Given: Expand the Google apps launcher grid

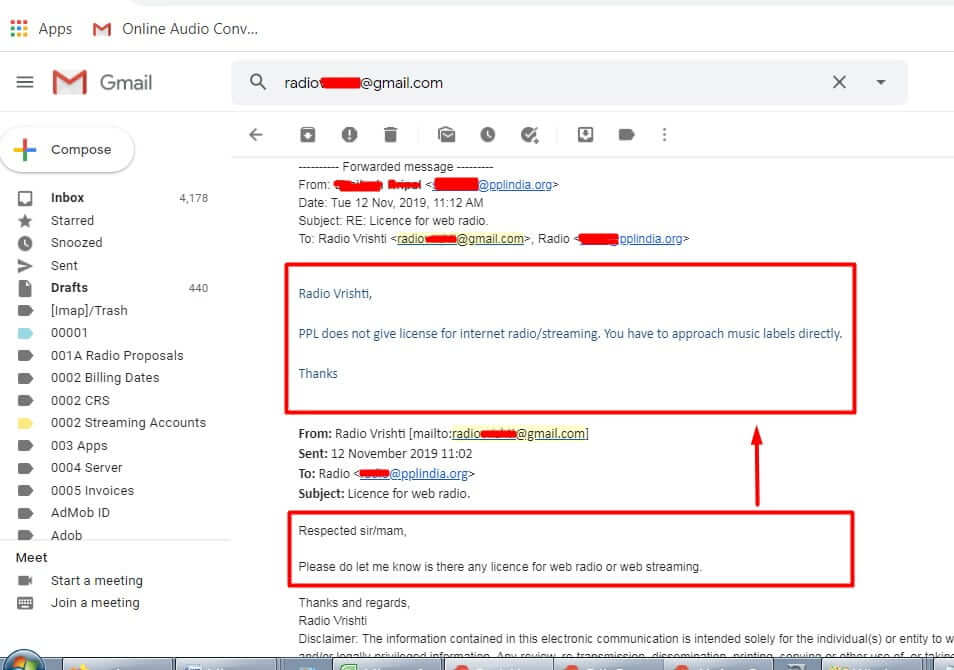Looking at the screenshot, I should 18,28.
